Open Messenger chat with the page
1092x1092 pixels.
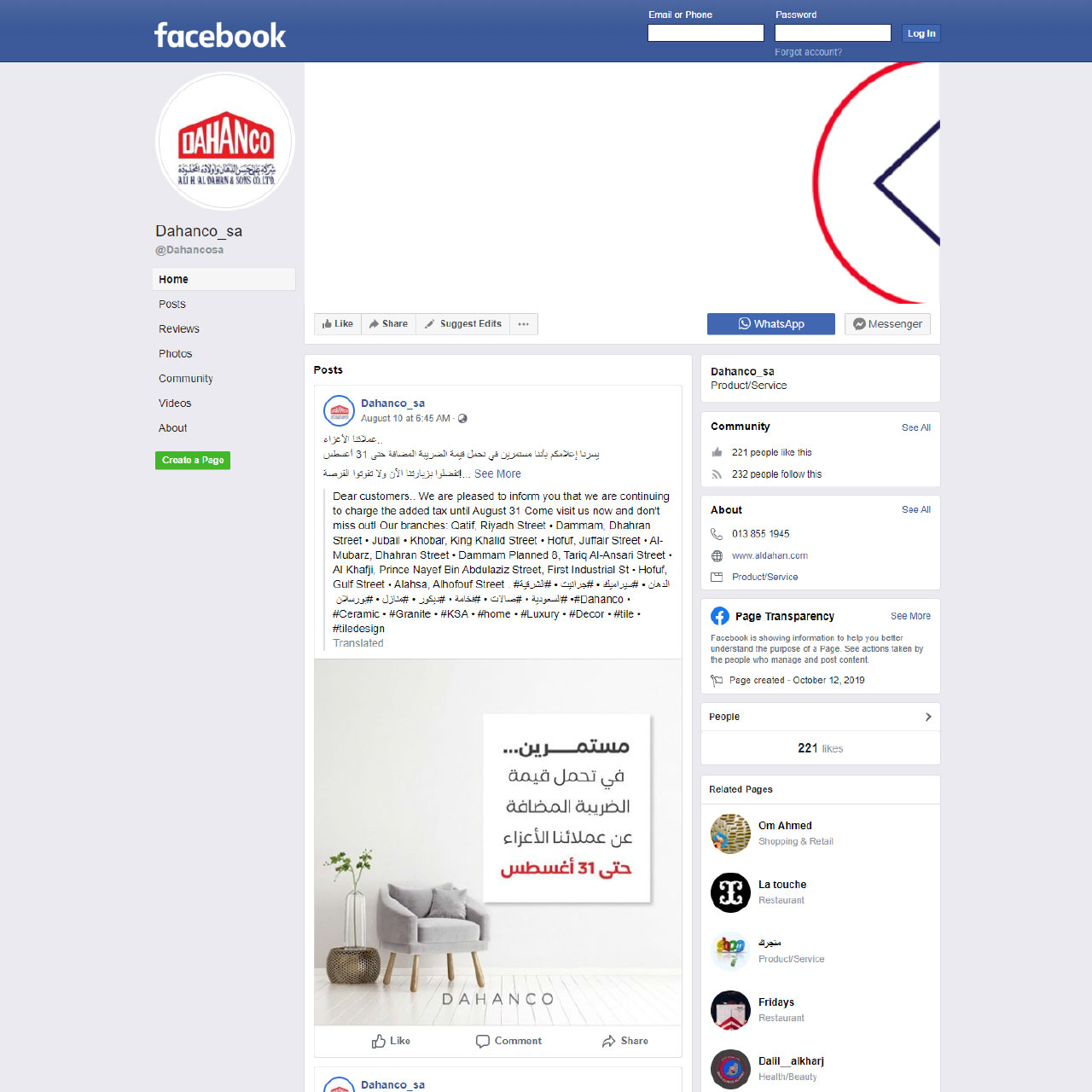point(887,324)
